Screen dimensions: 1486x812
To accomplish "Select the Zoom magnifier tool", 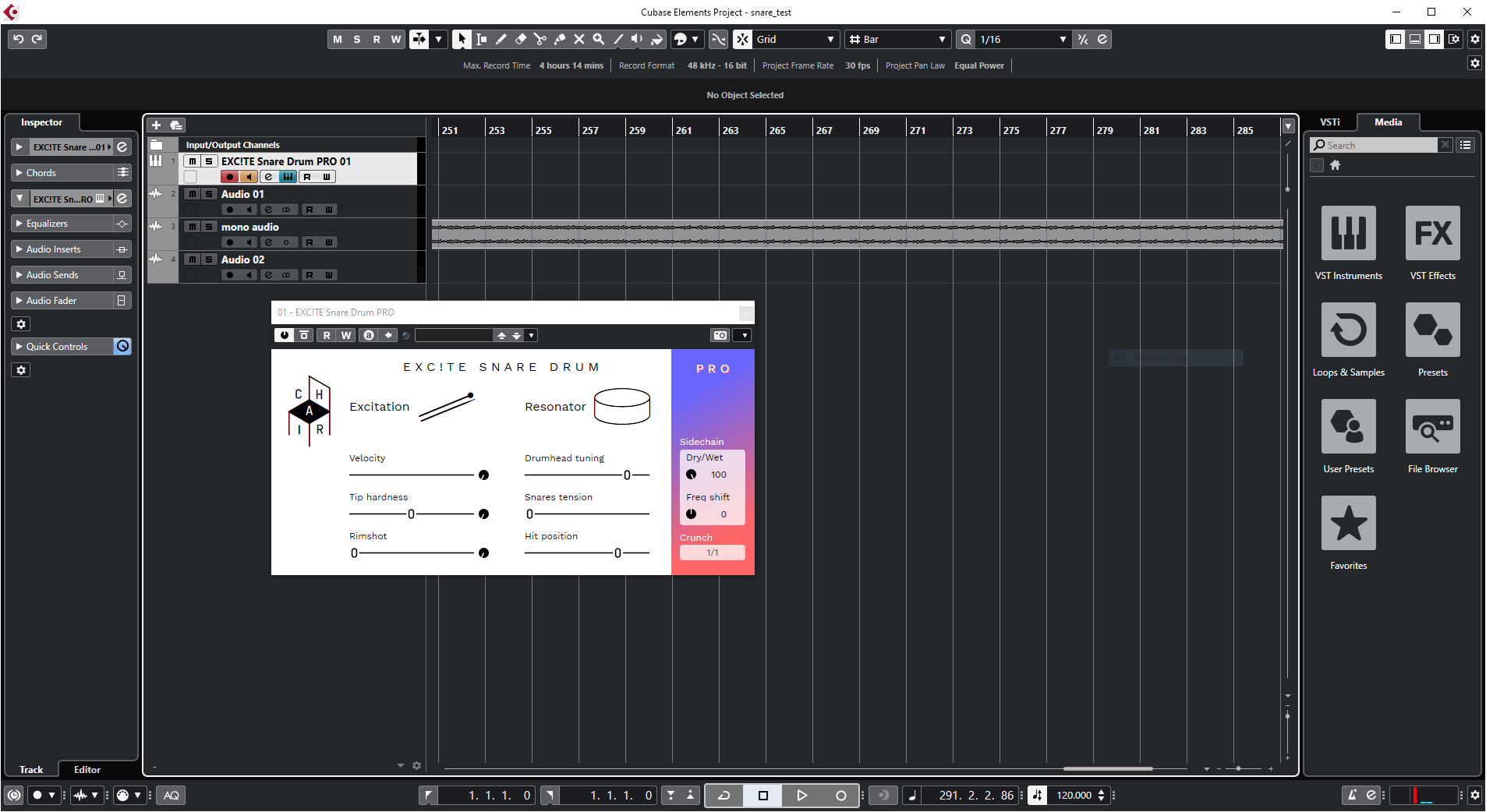I will [x=598, y=39].
